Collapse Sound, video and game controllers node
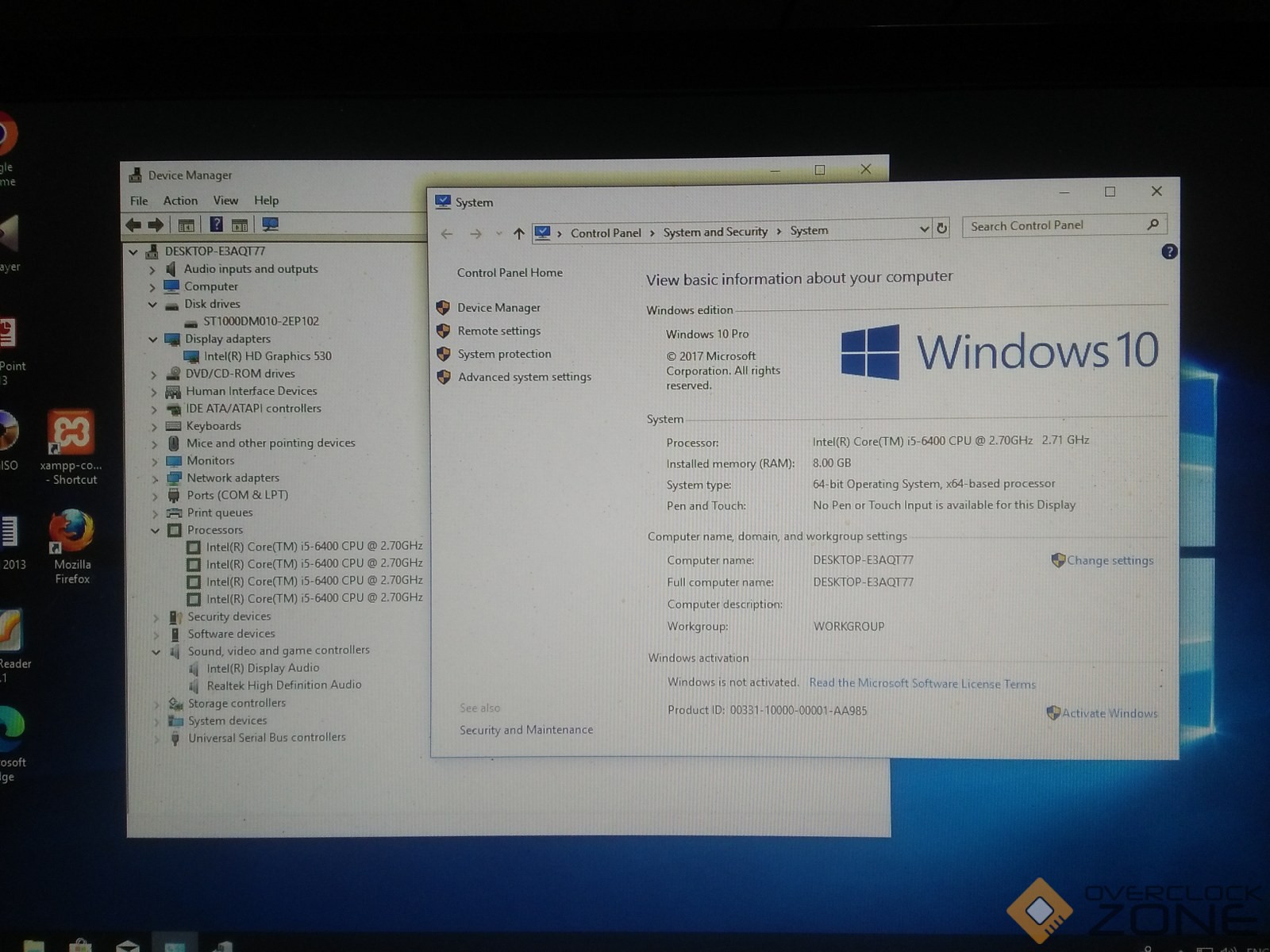This screenshot has height=952, width=1270. (x=156, y=652)
